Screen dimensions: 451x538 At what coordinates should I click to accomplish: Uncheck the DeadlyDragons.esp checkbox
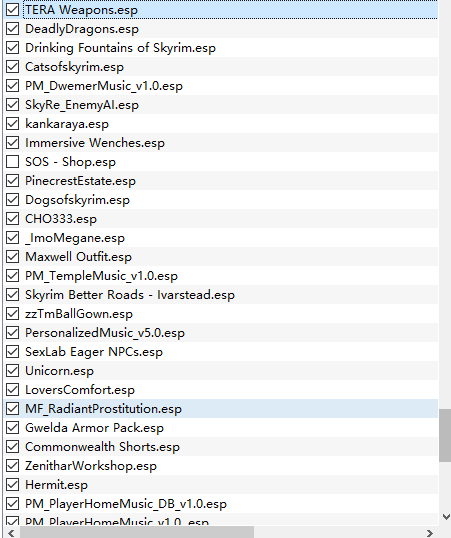[x=13, y=29]
